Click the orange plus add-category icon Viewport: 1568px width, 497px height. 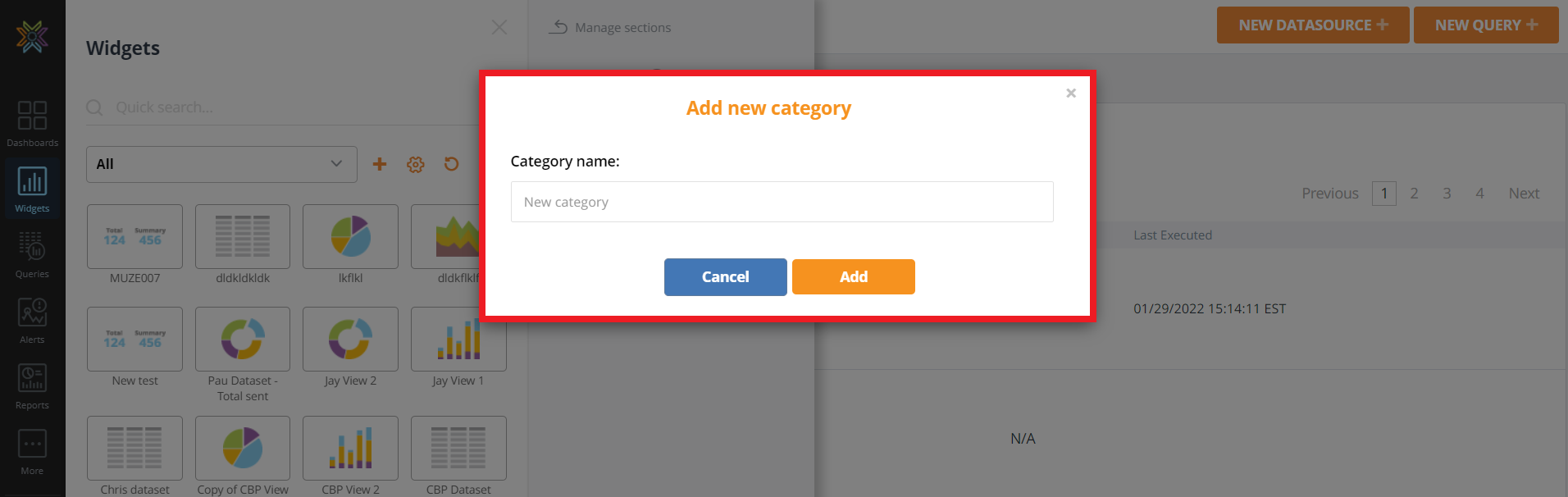380,164
